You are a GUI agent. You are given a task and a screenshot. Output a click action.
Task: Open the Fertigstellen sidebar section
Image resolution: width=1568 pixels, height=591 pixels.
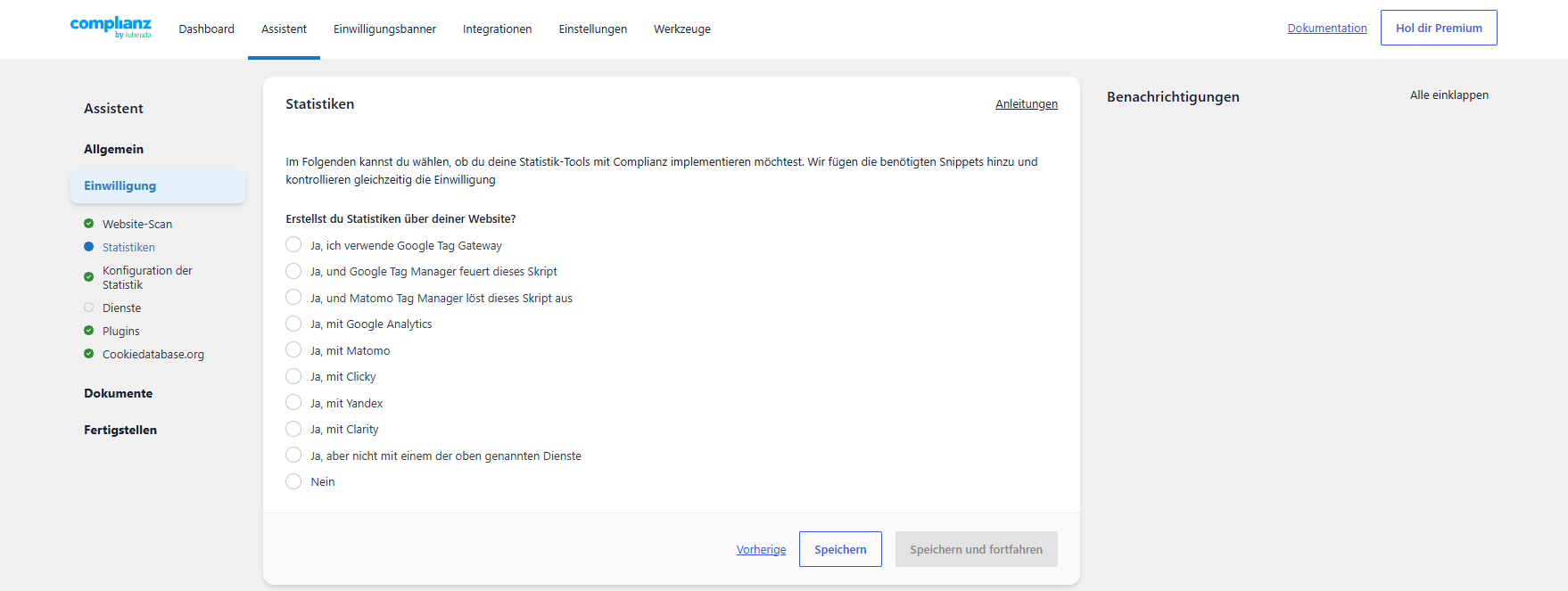coord(120,430)
